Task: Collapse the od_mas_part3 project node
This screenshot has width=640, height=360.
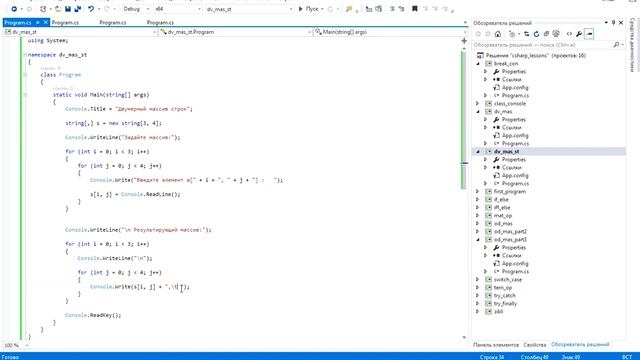Action: [x=478, y=240]
